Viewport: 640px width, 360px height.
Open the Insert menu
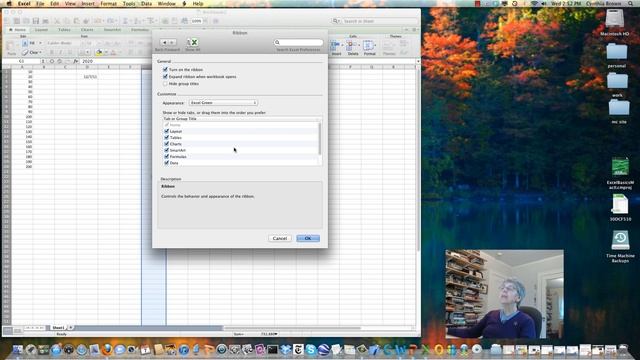tap(88, 4)
